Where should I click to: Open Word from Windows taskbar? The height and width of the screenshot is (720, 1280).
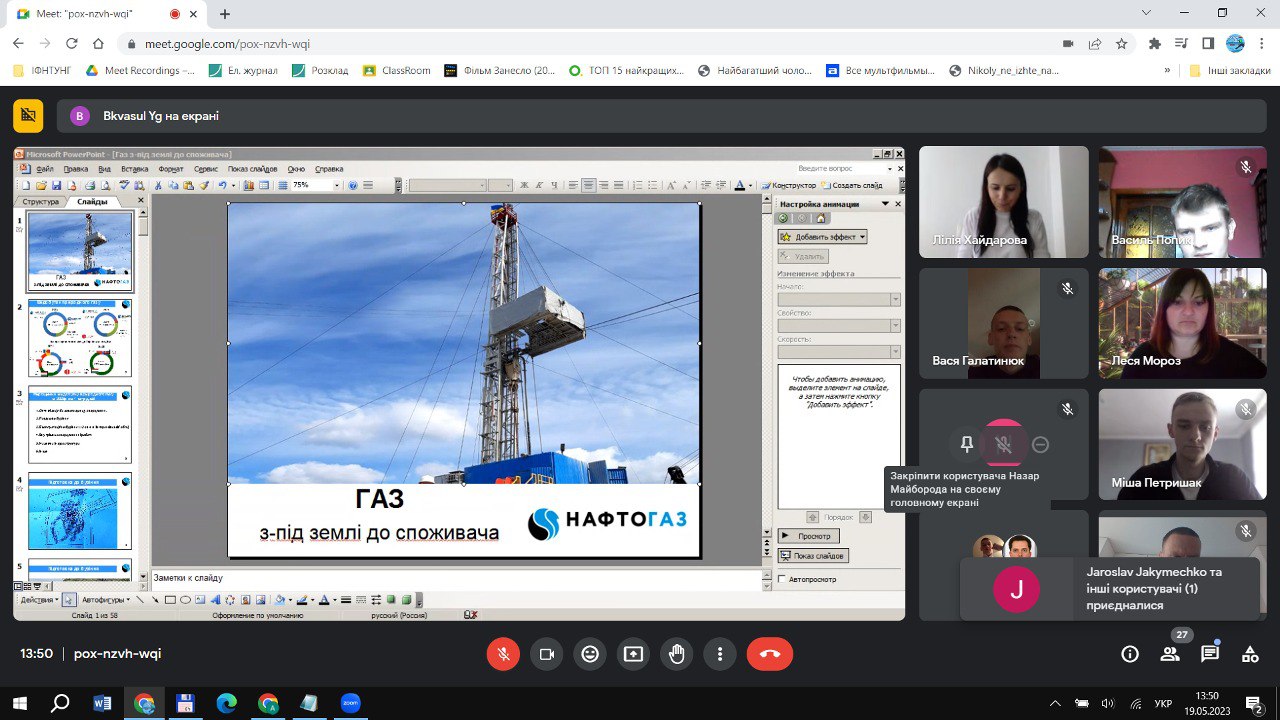coord(102,703)
